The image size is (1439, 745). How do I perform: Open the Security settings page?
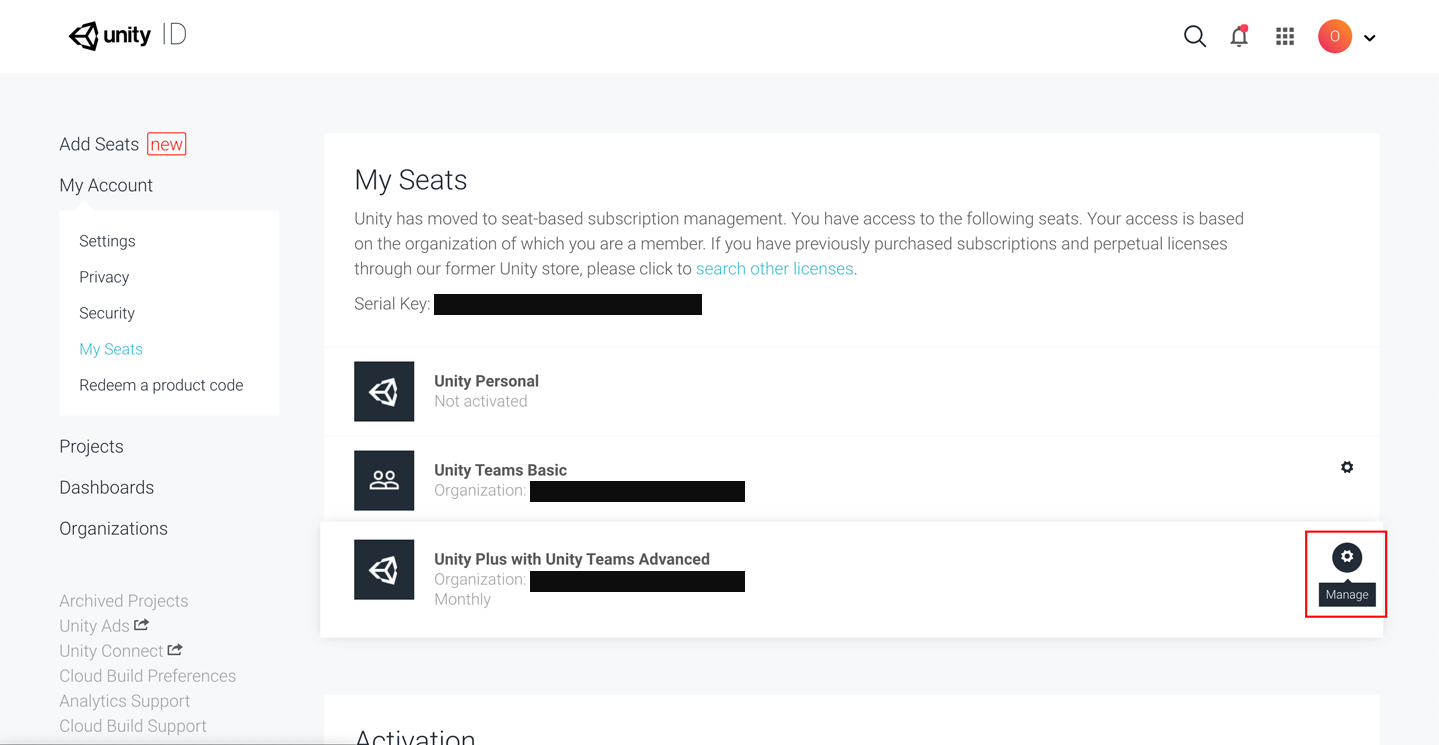click(x=107, y=313)
